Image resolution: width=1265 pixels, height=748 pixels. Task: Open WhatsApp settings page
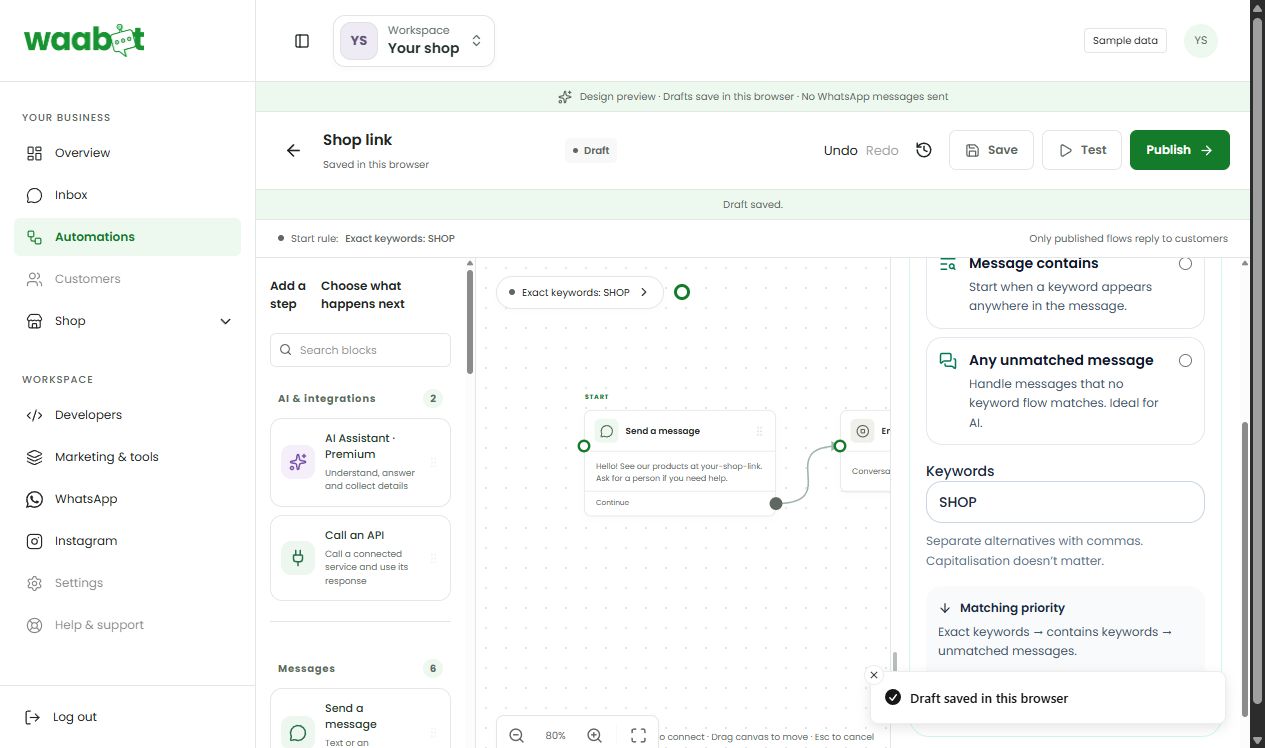127,499
